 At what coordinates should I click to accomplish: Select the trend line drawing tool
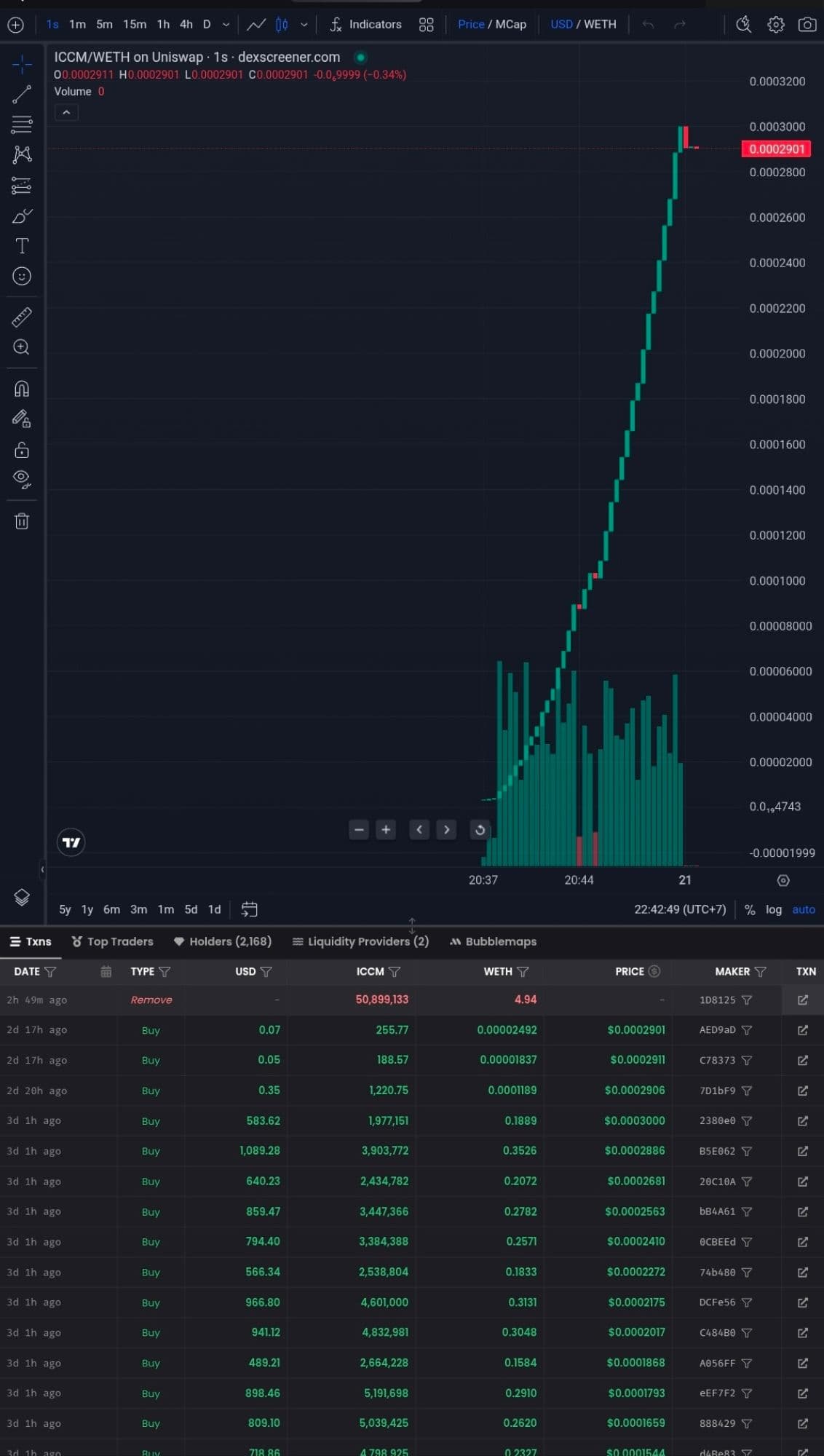tap(22, 94)
